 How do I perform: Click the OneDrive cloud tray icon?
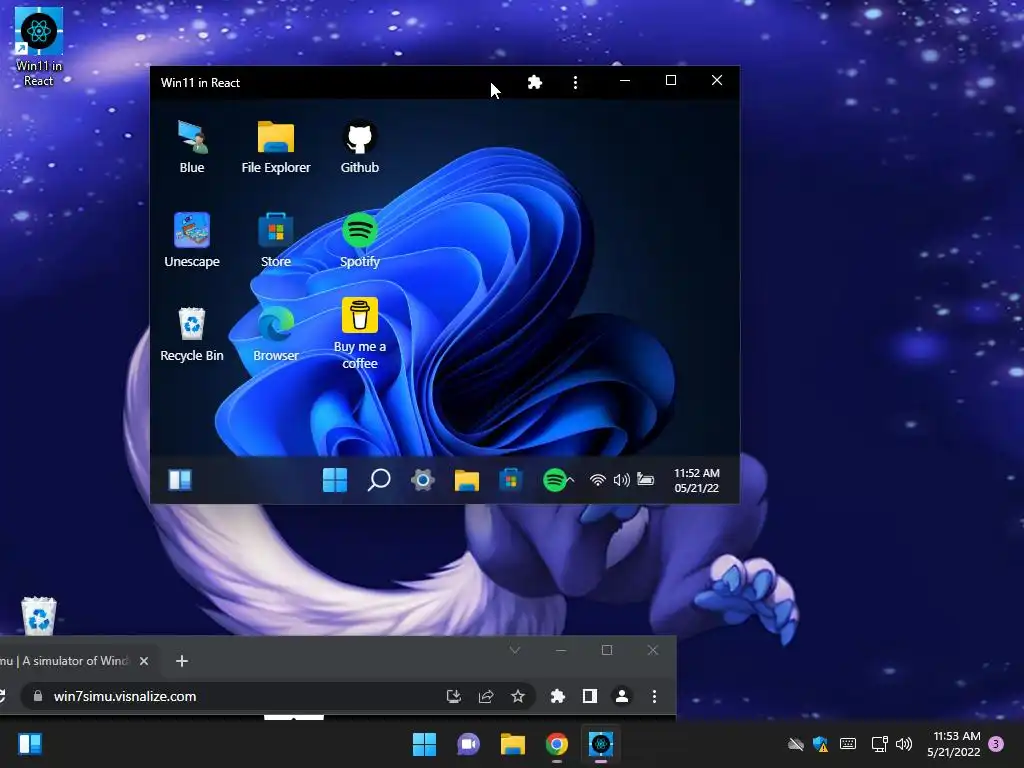[x=795, y=744]
